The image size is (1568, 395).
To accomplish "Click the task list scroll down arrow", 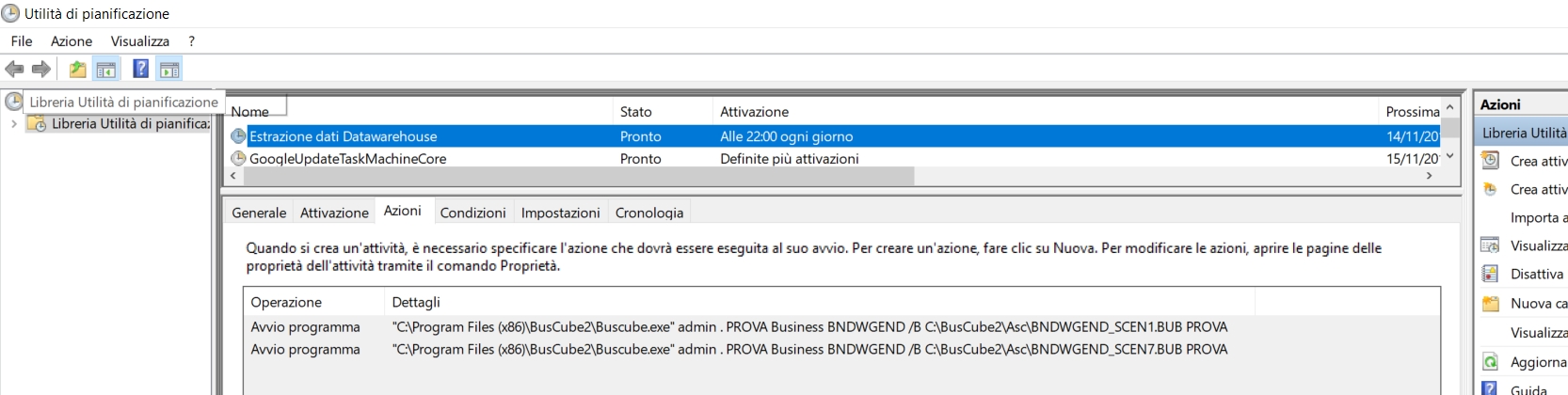I will pos(1450,156).
